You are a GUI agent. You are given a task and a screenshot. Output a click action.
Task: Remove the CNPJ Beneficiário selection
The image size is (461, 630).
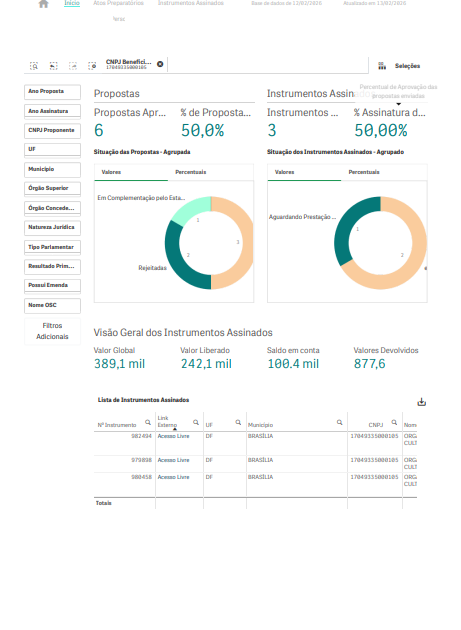(x=160, y=64)
